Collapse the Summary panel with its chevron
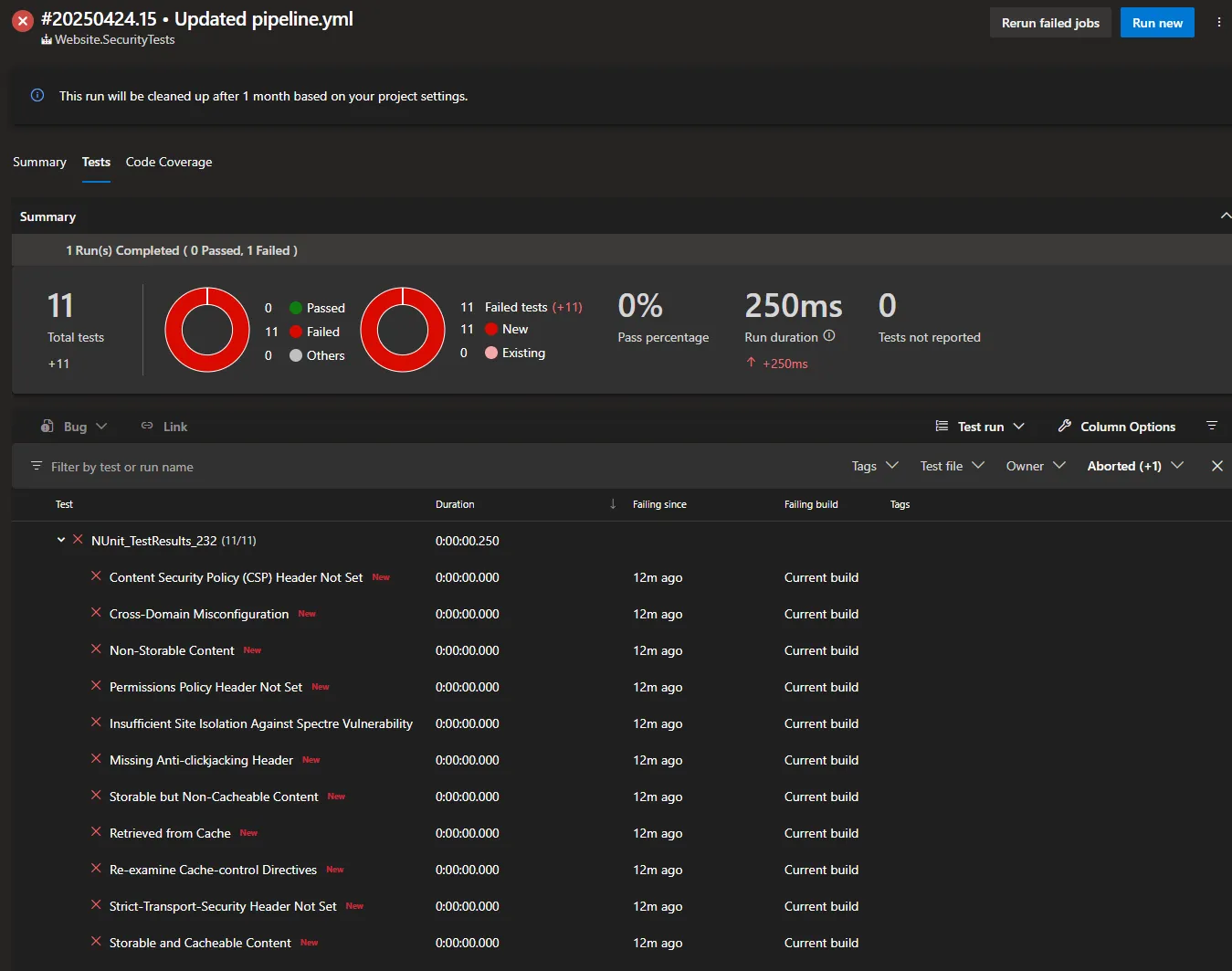 pos(1225,216)
